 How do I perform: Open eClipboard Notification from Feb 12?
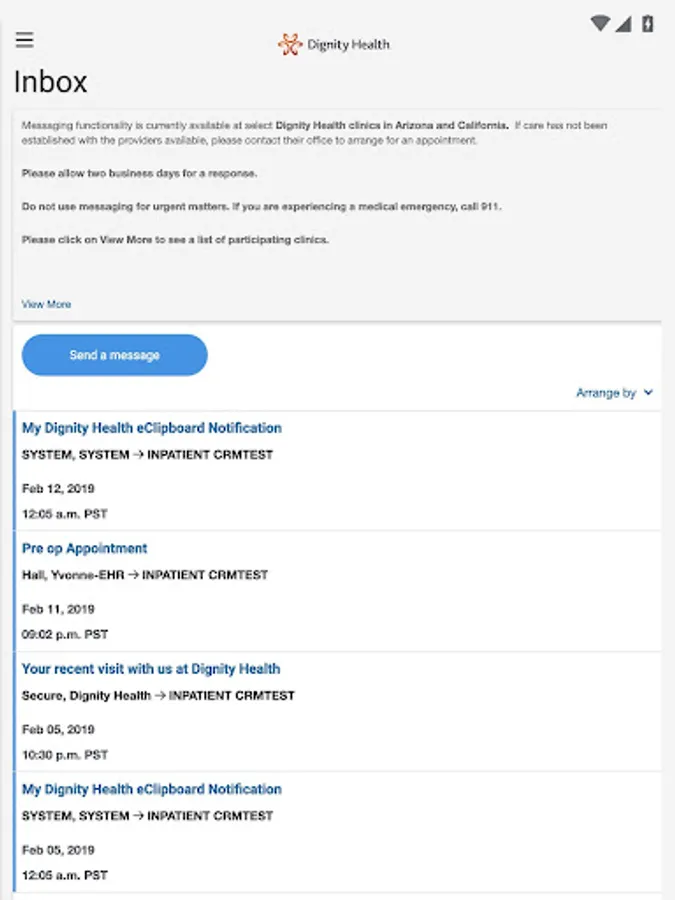tap(151, 428)
